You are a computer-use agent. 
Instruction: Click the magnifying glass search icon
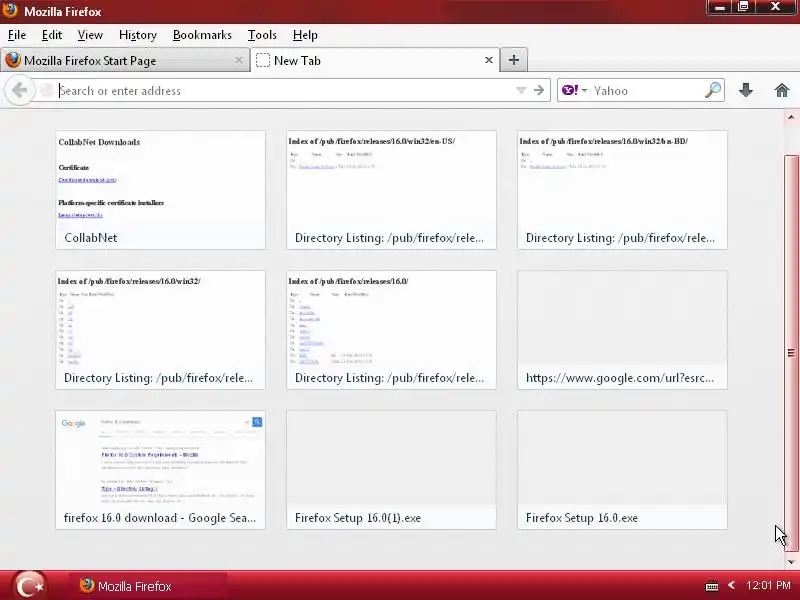point(713,90)
